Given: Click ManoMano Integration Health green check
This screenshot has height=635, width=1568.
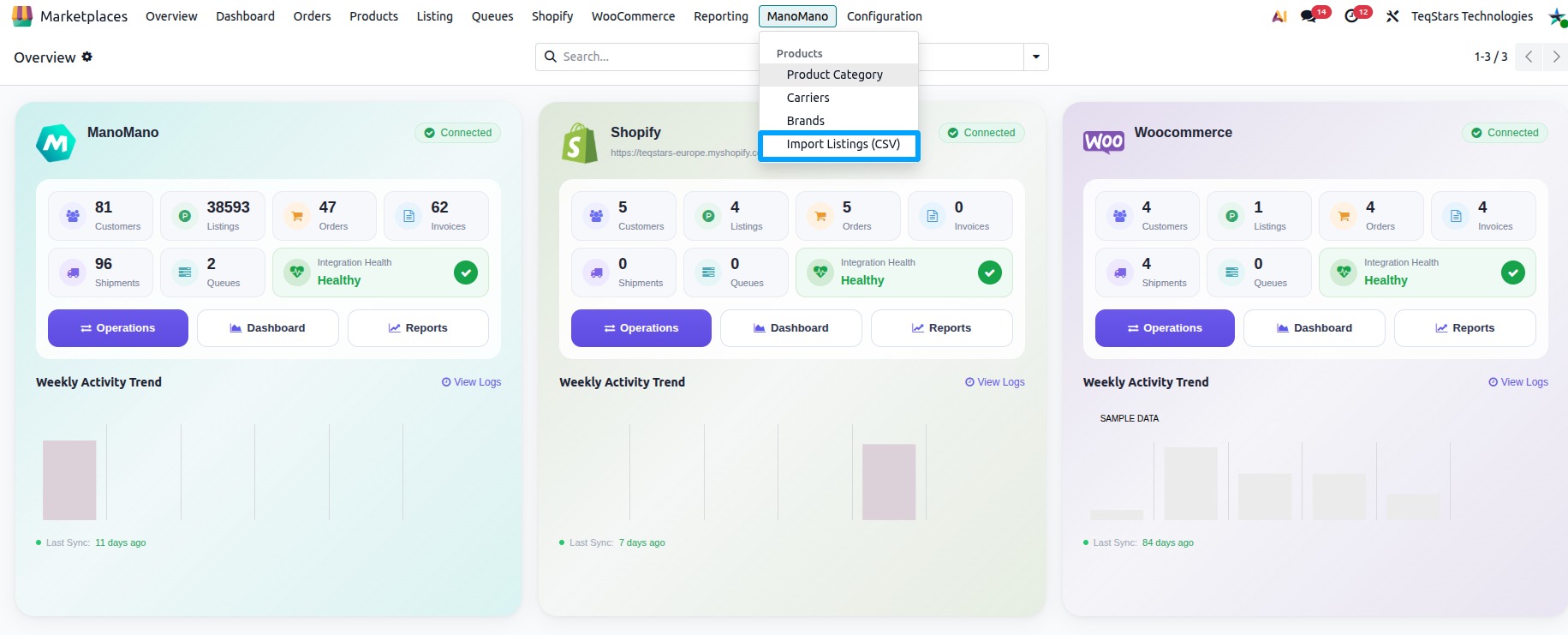Looking at the screenshot, I should 466,273.
